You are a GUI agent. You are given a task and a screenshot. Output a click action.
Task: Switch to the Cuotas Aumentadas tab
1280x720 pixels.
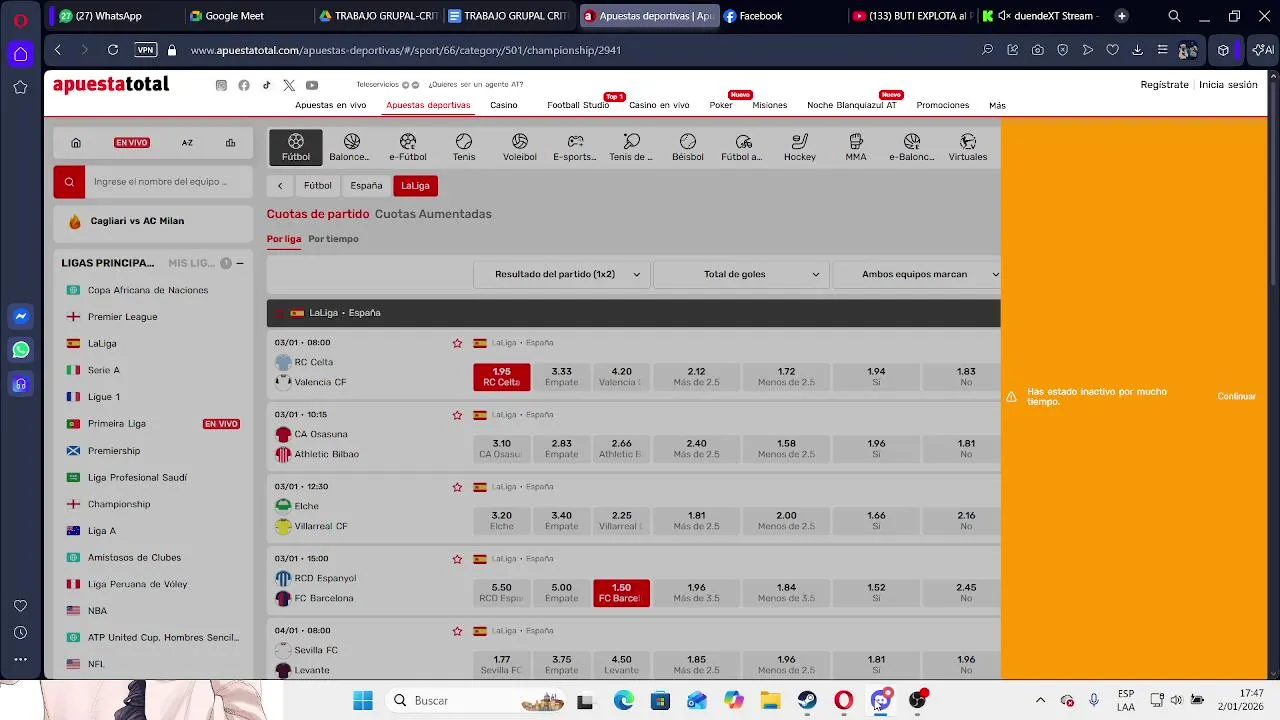click(x=433, y=214)
